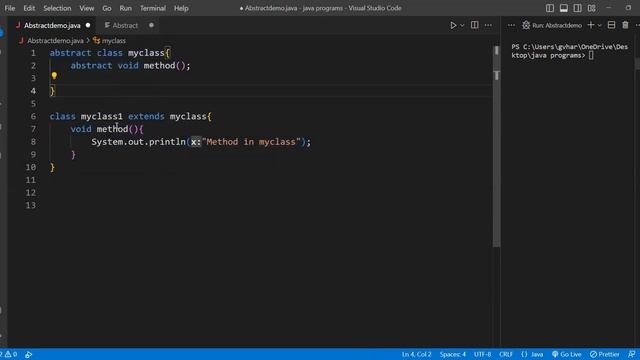
Task: Split the terminal pane
Action: coord(611,25)
